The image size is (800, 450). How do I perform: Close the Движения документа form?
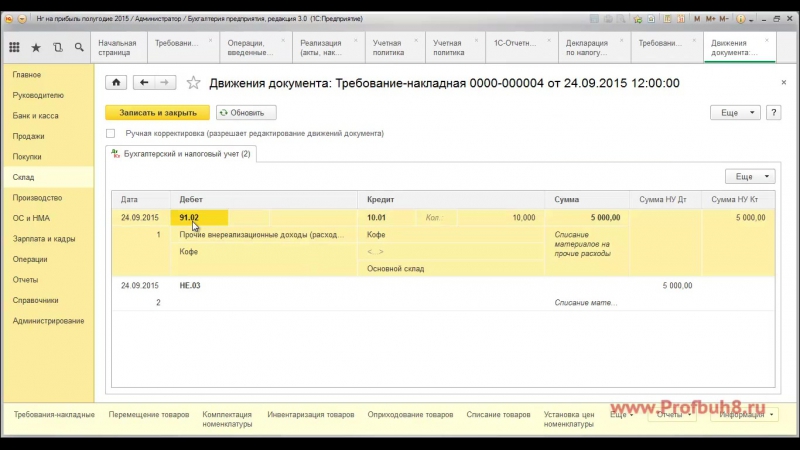tap(784, 82)
